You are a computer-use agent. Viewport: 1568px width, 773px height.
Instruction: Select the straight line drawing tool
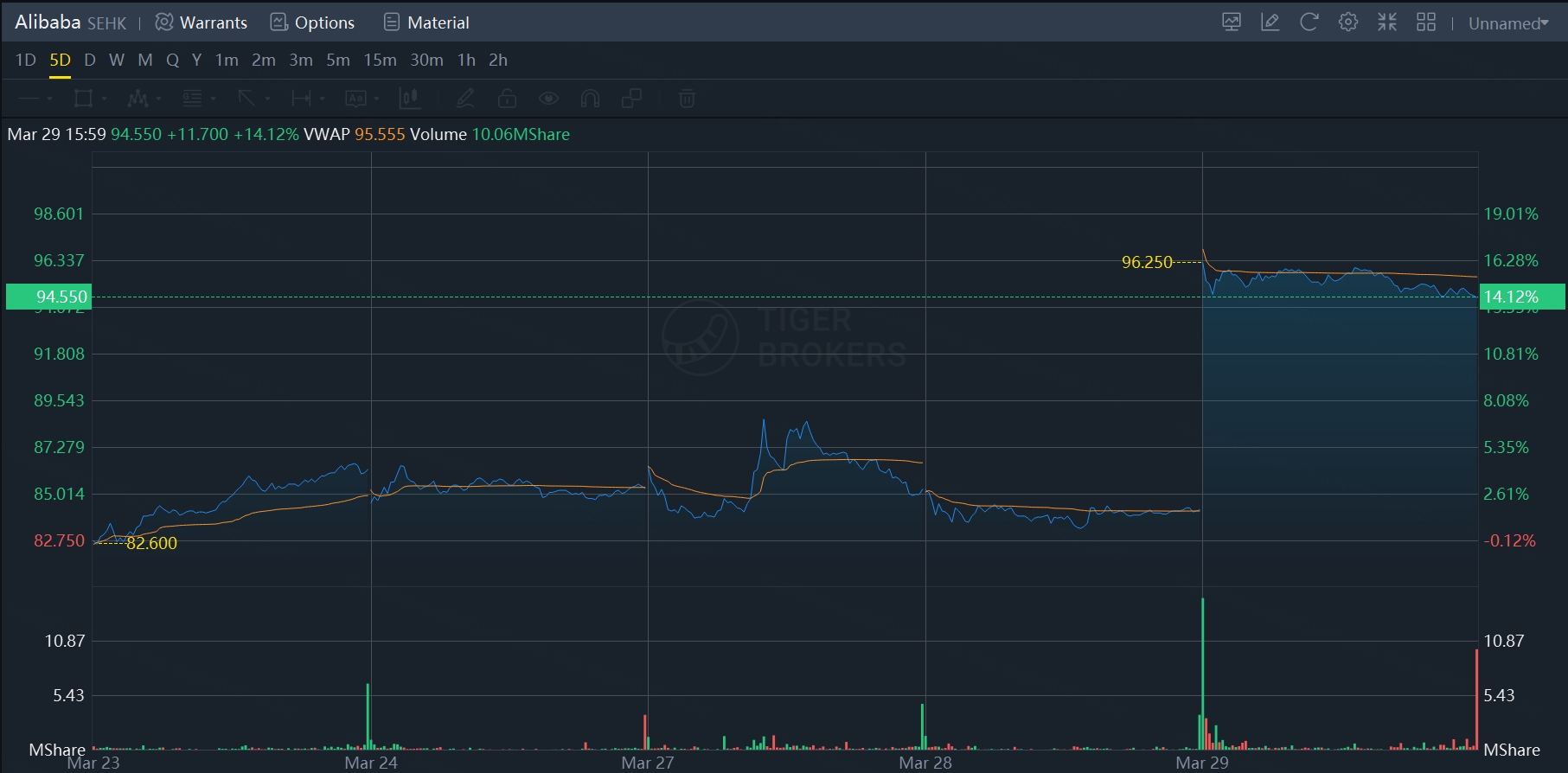coord(29,99)
